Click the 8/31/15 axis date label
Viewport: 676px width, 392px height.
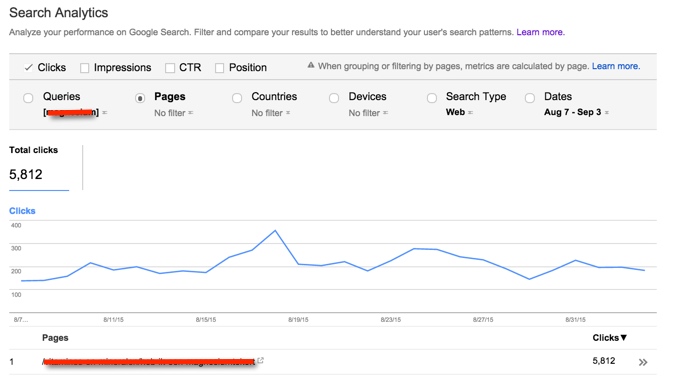[x=576, y=320]
